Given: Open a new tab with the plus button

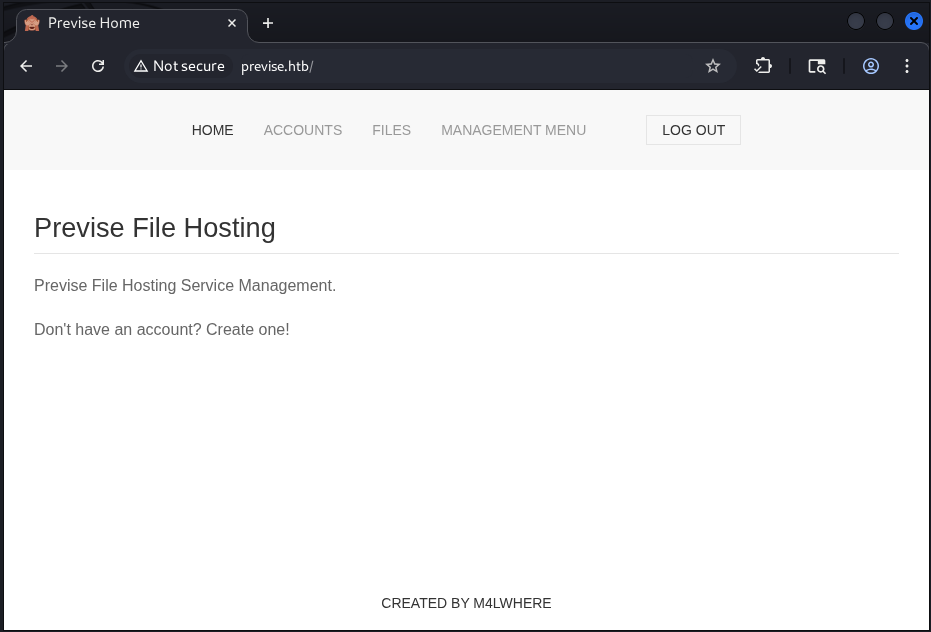Looking at the screenshot, I should pos(268,23).
